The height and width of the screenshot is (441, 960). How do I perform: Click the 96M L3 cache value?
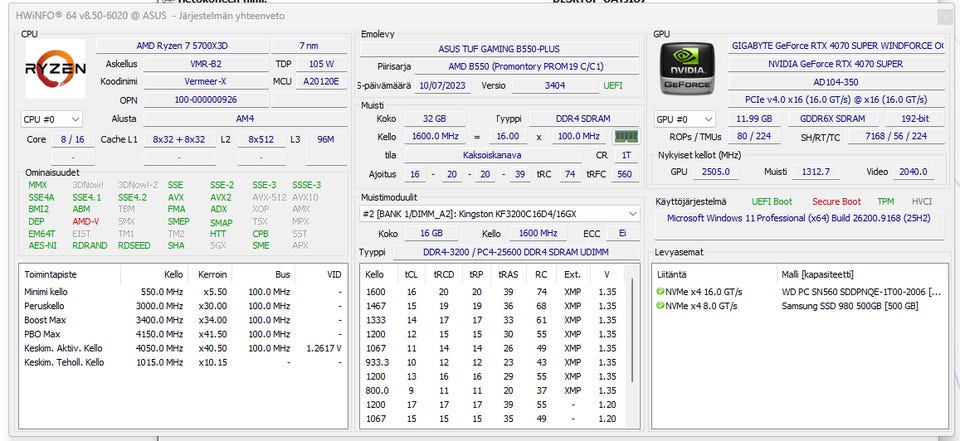pos(326,140)
